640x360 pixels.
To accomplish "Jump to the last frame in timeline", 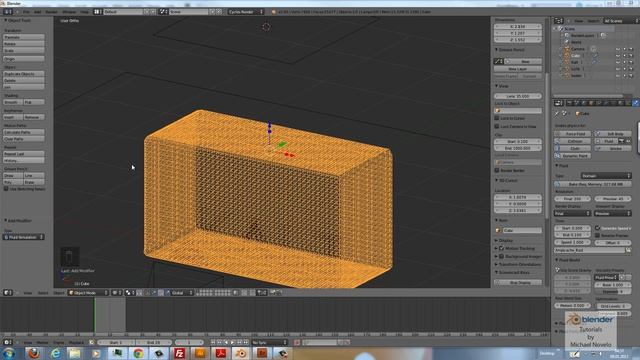I will (x=246, y=342).
